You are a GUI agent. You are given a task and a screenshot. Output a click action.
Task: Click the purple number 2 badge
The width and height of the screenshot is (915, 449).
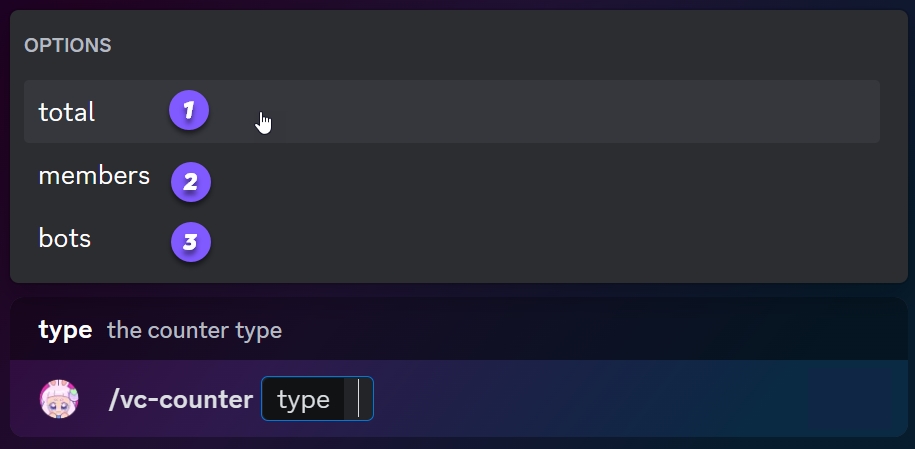(191, 182)
